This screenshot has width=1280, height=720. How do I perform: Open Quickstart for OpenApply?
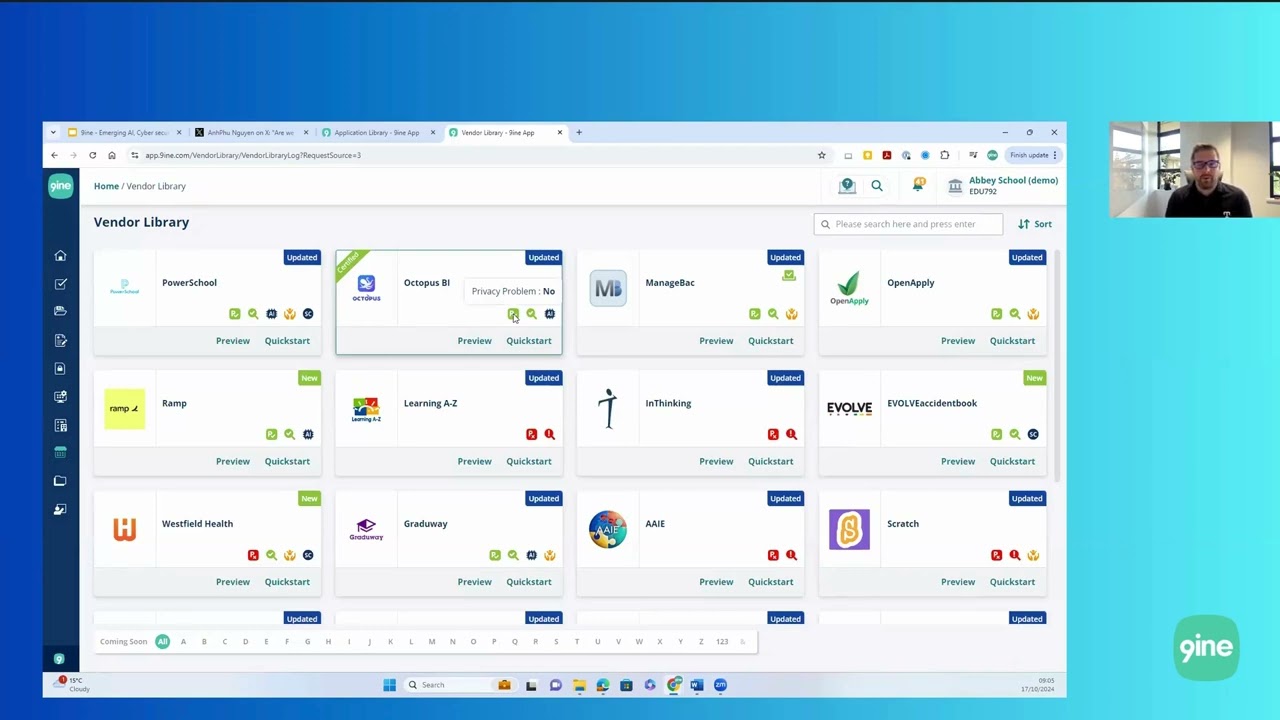pos(1012,341)
